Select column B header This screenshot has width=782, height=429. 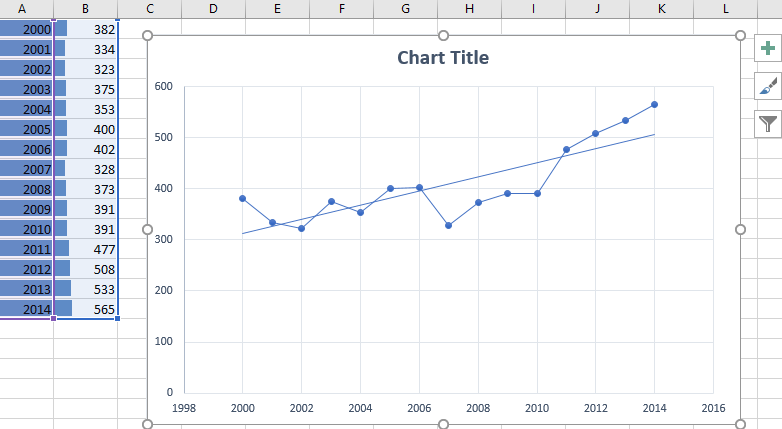(x=85, y=9)
